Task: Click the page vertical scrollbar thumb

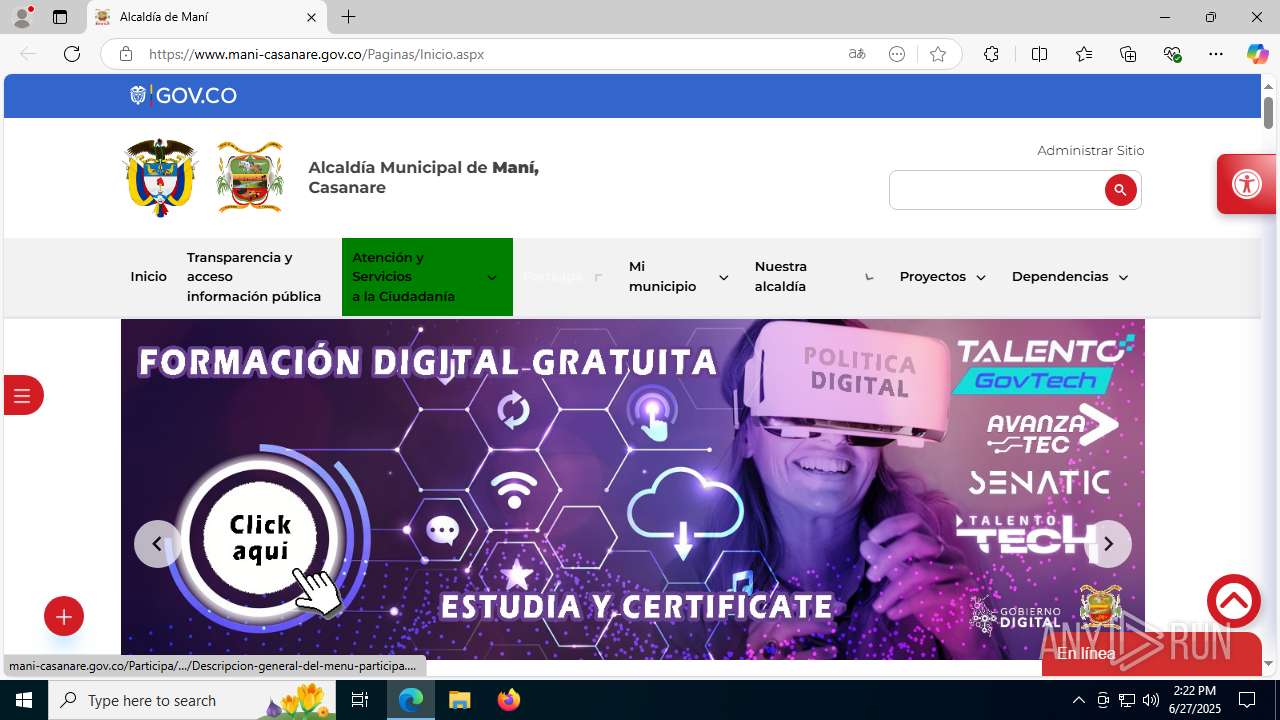Action: point(1269,113)
